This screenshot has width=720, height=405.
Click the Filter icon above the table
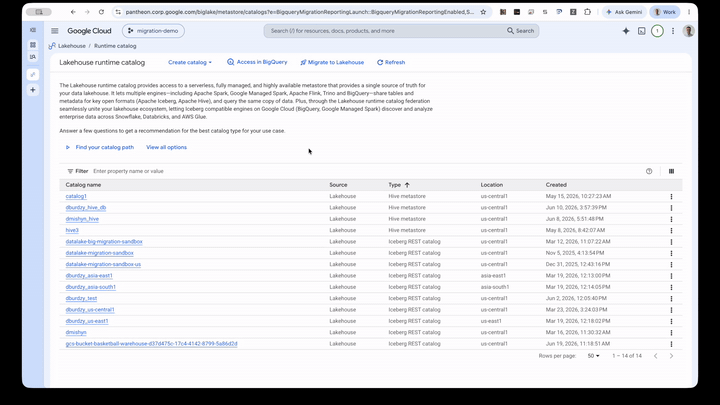pos(70,171)
